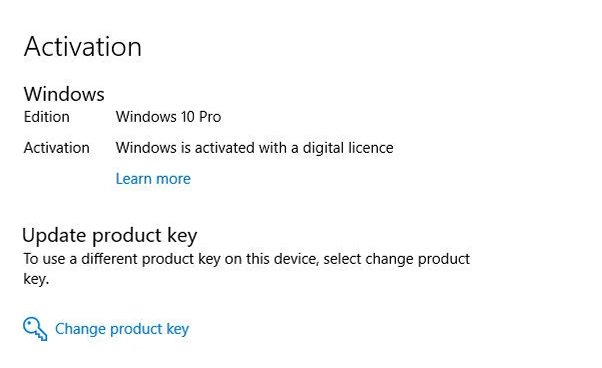
Task: Click the word 'activated' in status line
Action: [x=225, y=148]
